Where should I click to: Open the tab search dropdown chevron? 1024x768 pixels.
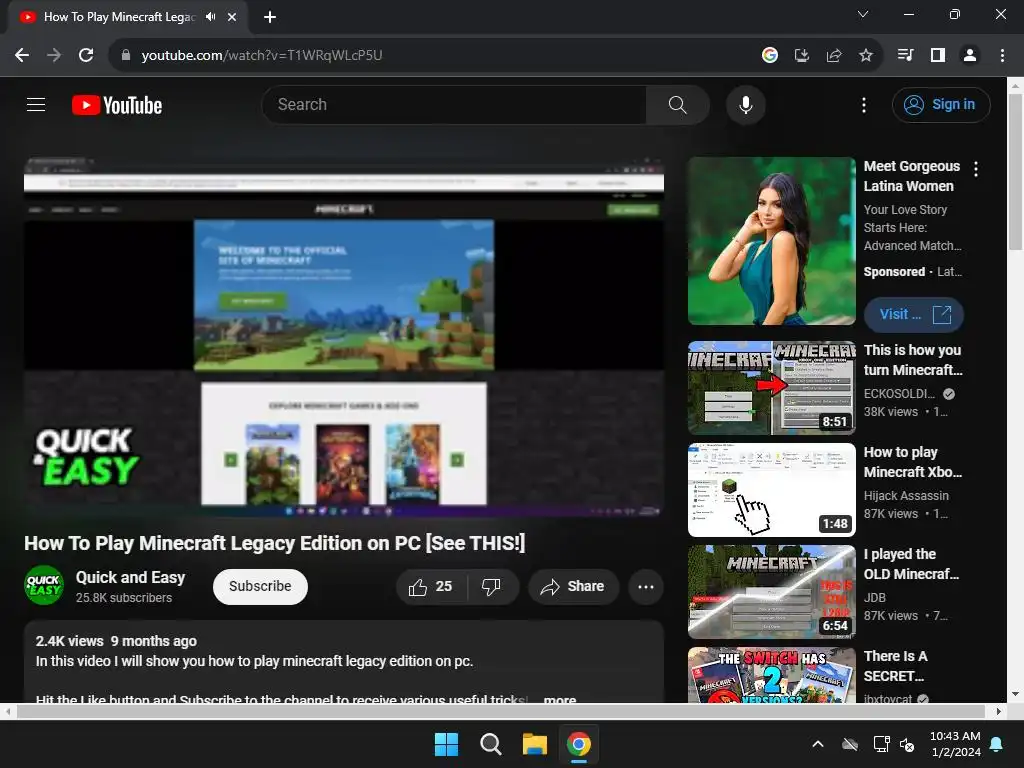pyautogui.click(x=863, y=14)
